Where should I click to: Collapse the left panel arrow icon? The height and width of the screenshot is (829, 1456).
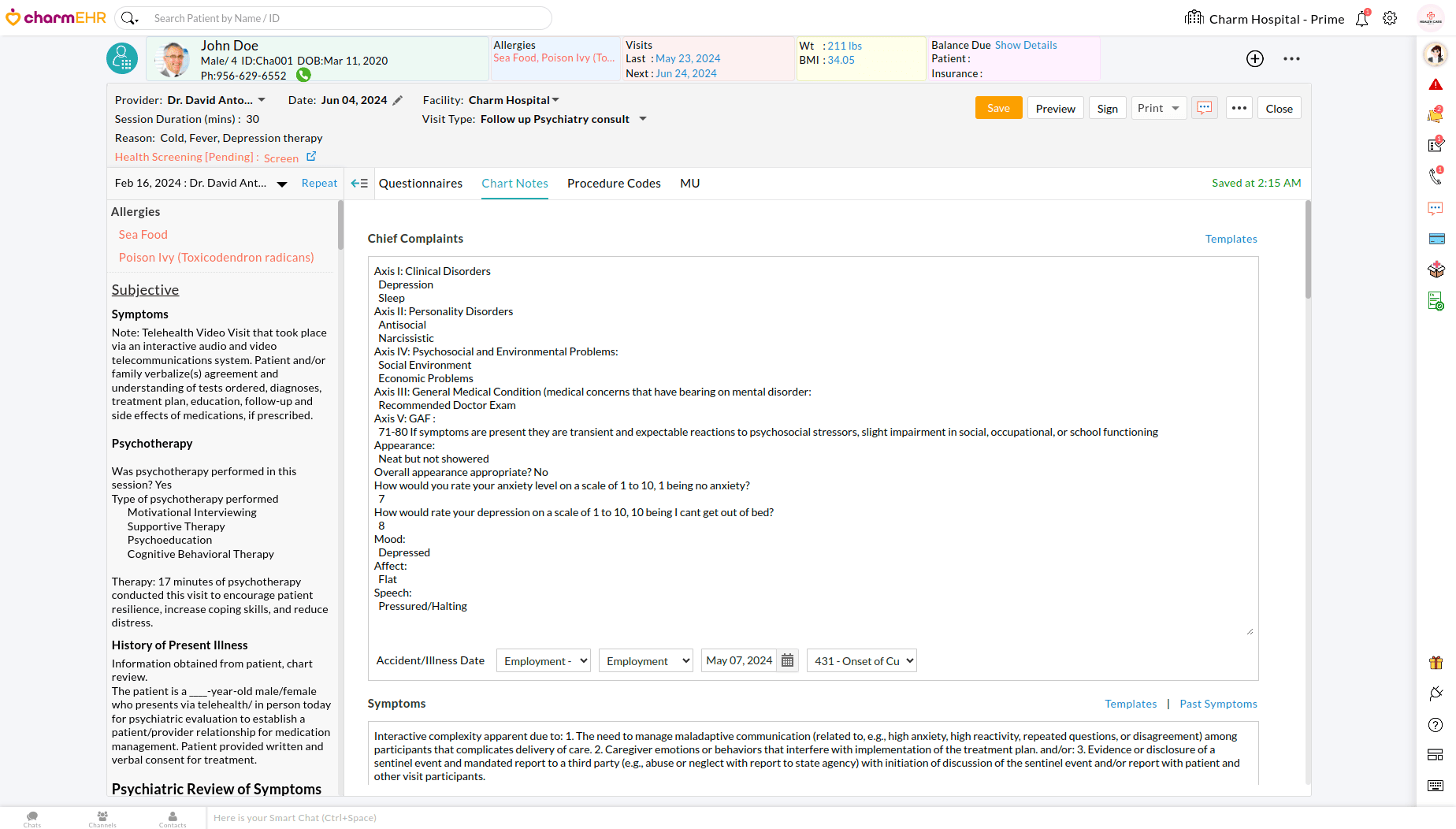pos(359,184)
